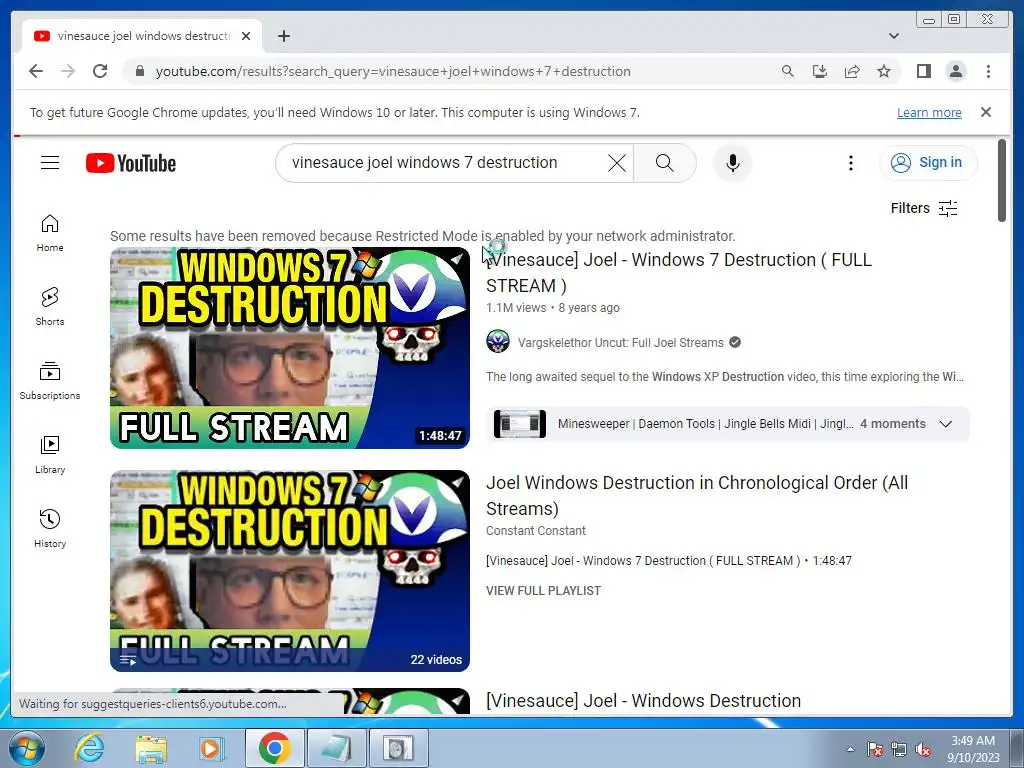This screenshot has height=768, width=1024.
Task: Open the Vargskelethor channel avatar
Action: pos(498,342)
